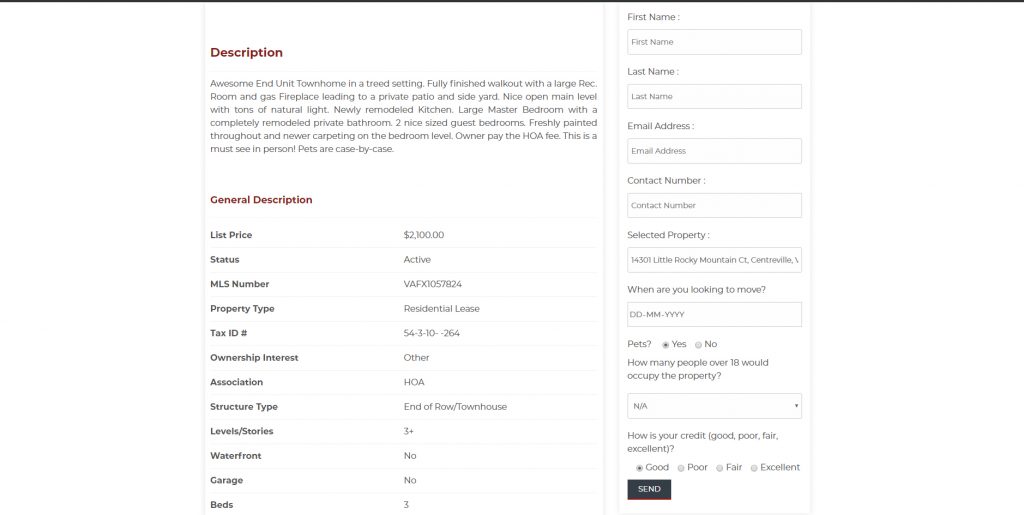1024x515 pixels.
Task: Click the $2,100.00 list price value
Action: (423, 235)
